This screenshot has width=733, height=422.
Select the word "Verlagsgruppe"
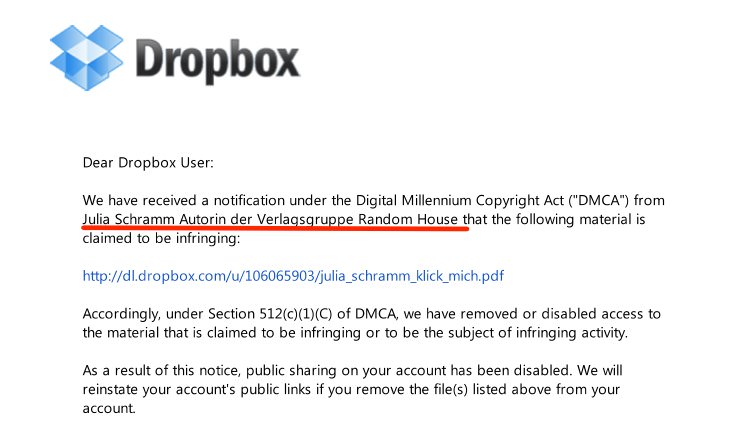pyautogui.click(x=303, y=219)
